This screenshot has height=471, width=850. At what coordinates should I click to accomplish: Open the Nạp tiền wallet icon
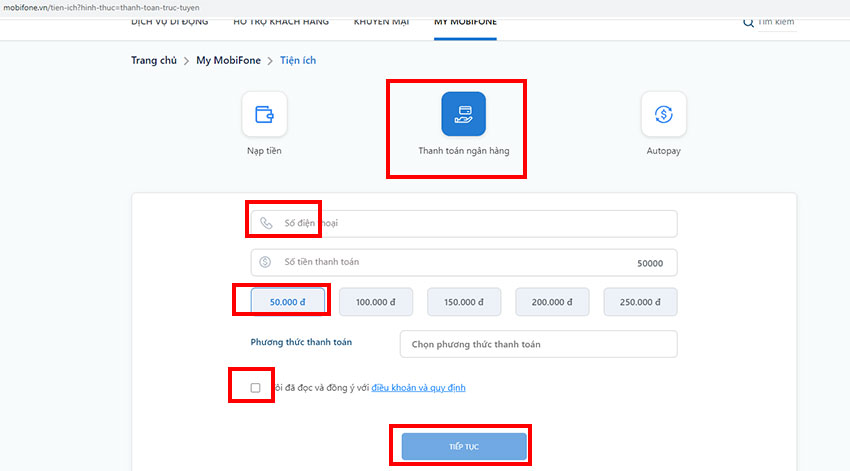(264, 114)
